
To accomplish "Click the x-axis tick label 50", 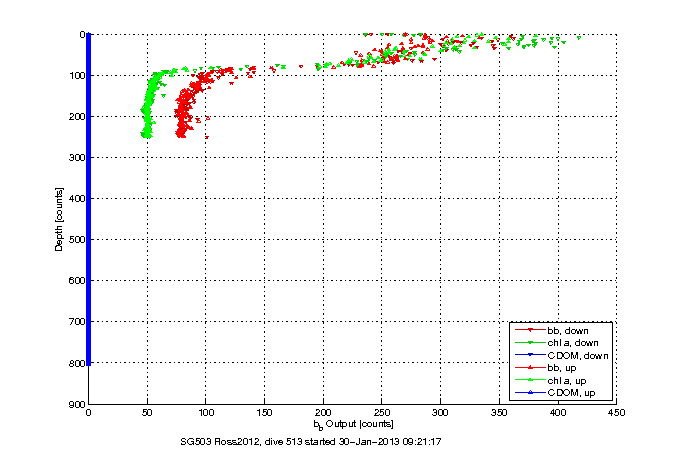I will coord(147,412).
